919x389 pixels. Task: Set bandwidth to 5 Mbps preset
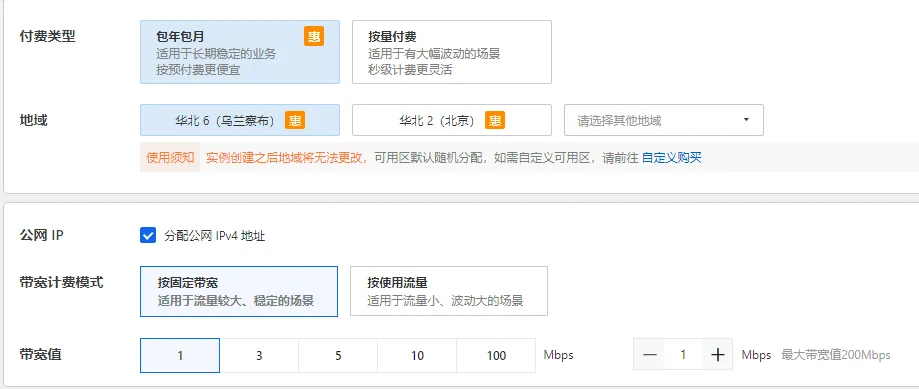338,355
